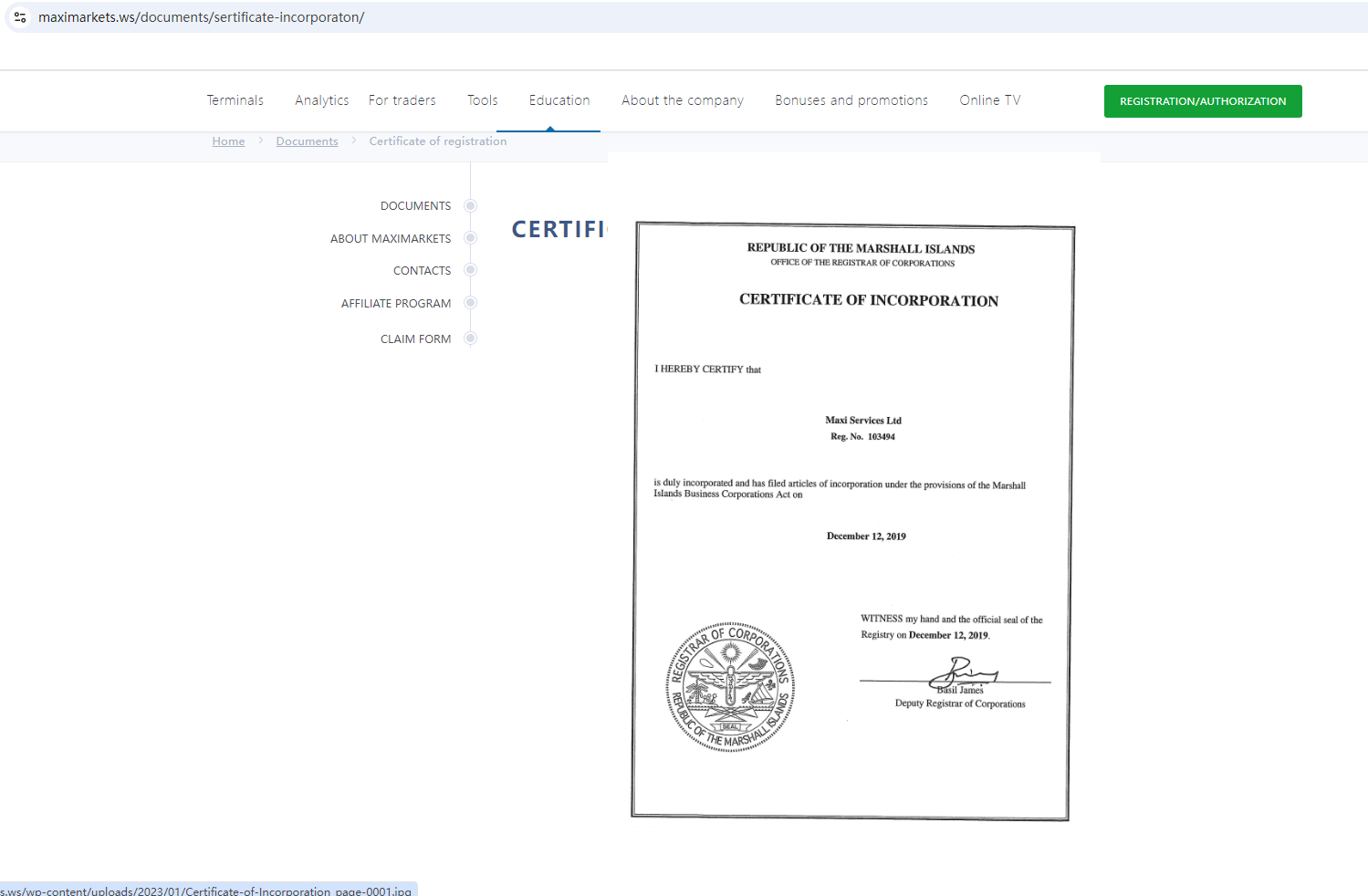Expand the Analytics navigation menu
1368x896 pixels.
pyautogui.click(x=321, y=100)
